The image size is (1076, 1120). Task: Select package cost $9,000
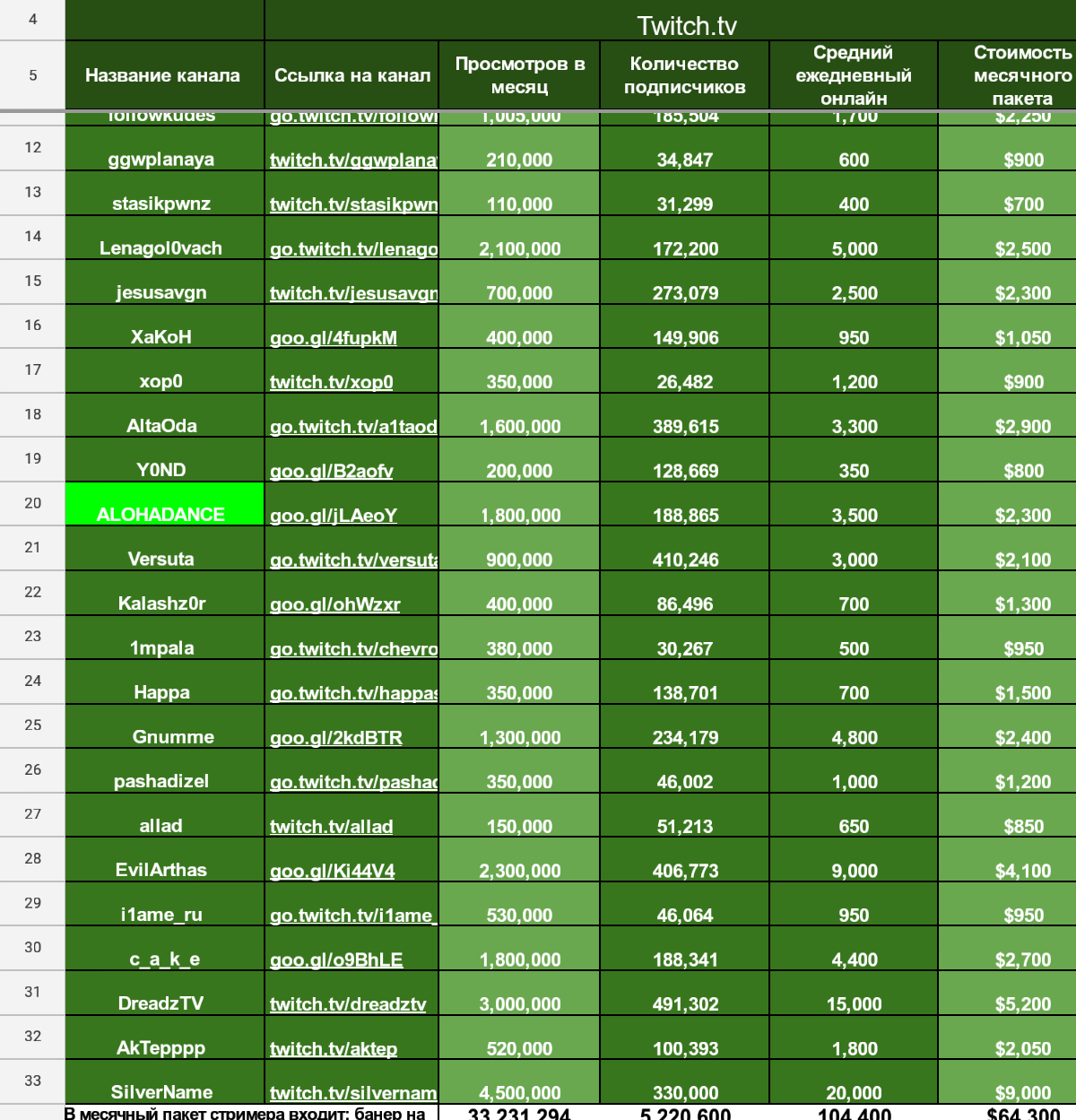click(x=1008, y=1082)
